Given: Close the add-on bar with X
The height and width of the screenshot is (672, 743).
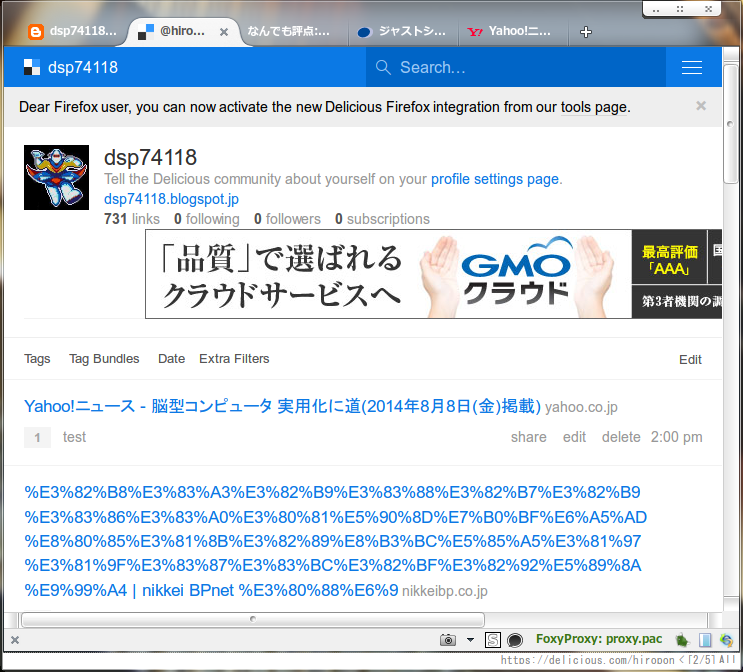Looking at the screenshot, I should point(15,640).
